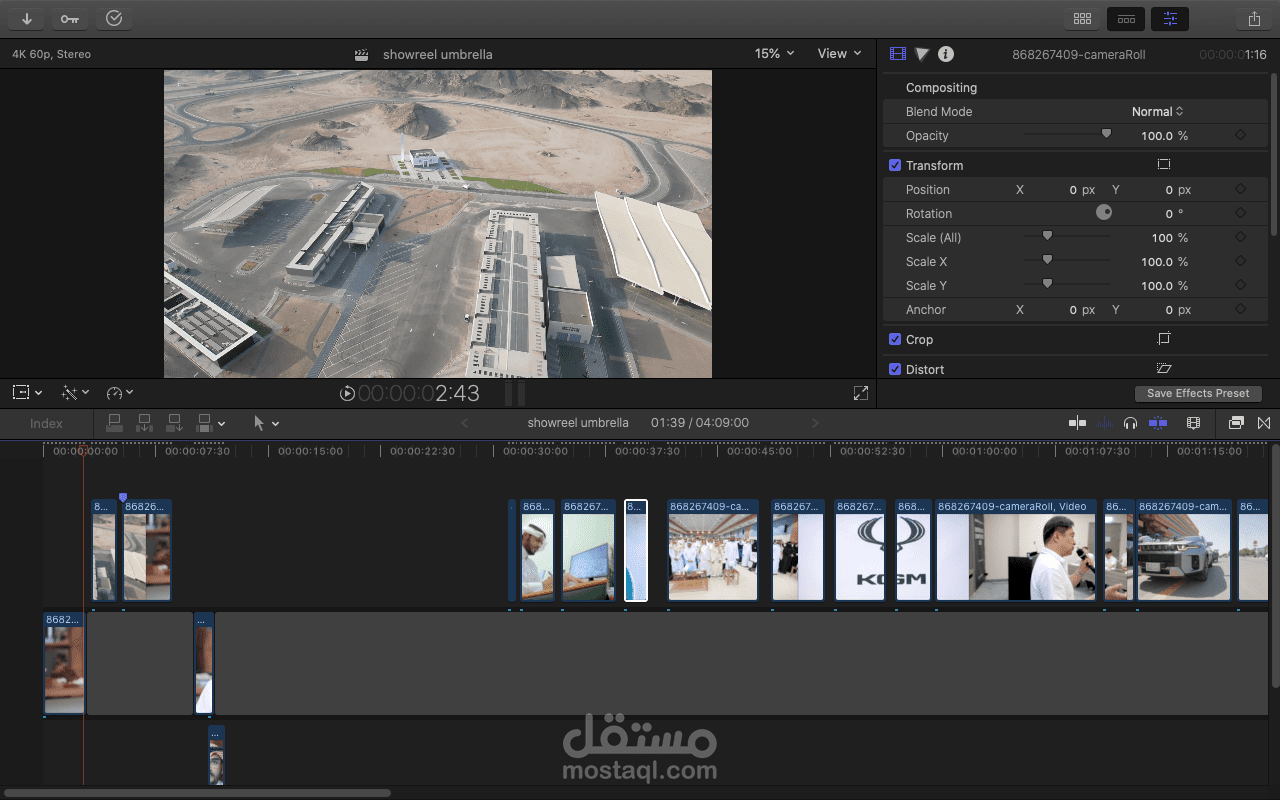The height and width of the screenshot is (800, 1280).
Task: Click ruler at 00:00:30:00
Action: coord(534,451)
